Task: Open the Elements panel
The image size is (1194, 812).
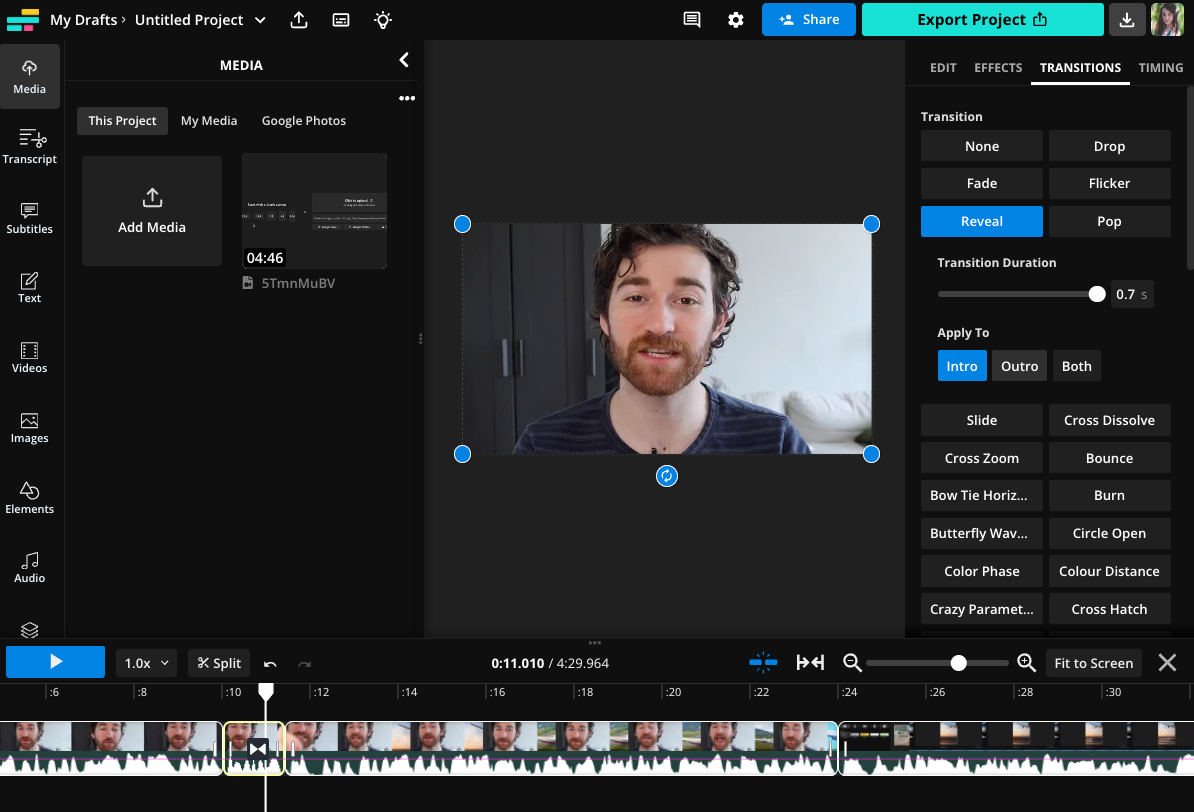Action: (x=29, y=498)
